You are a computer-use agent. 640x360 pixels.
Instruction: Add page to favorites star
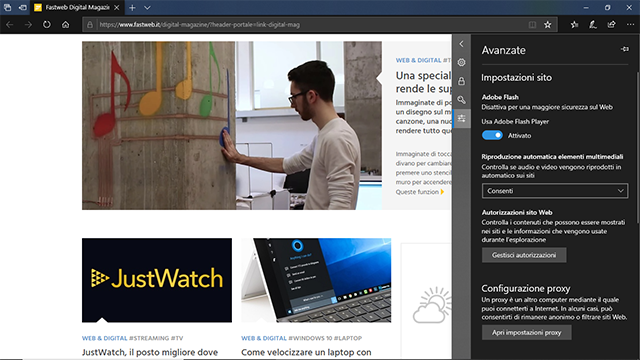[x=548, y=25]
